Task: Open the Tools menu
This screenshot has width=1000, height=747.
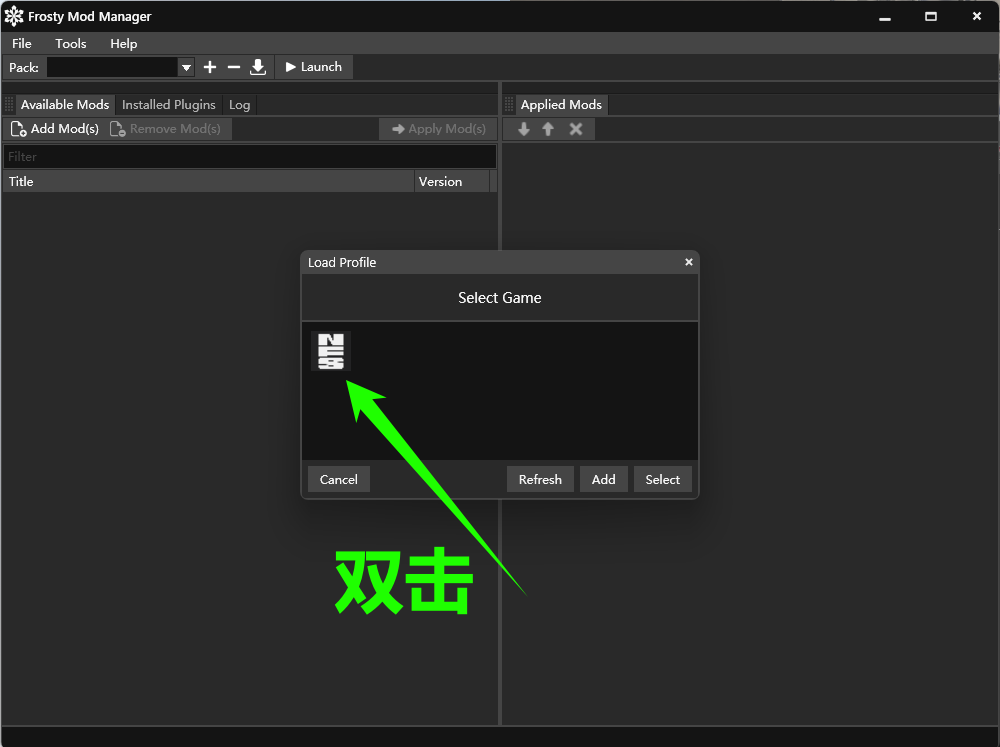Action: [71, 43]
